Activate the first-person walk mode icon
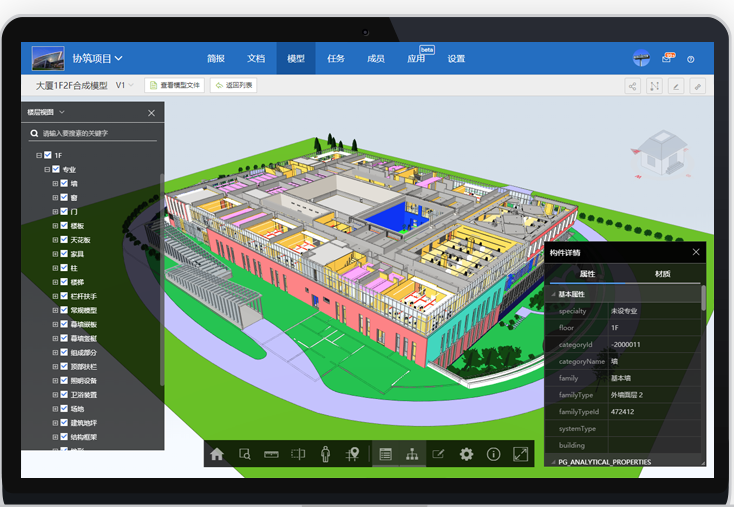This screenshot has height=507, width=734. point(325,454)
